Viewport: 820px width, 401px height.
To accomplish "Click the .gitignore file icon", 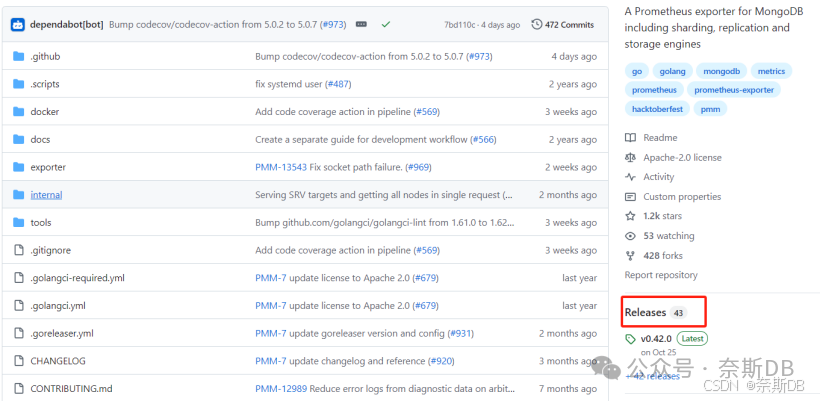I will [19, 250].
